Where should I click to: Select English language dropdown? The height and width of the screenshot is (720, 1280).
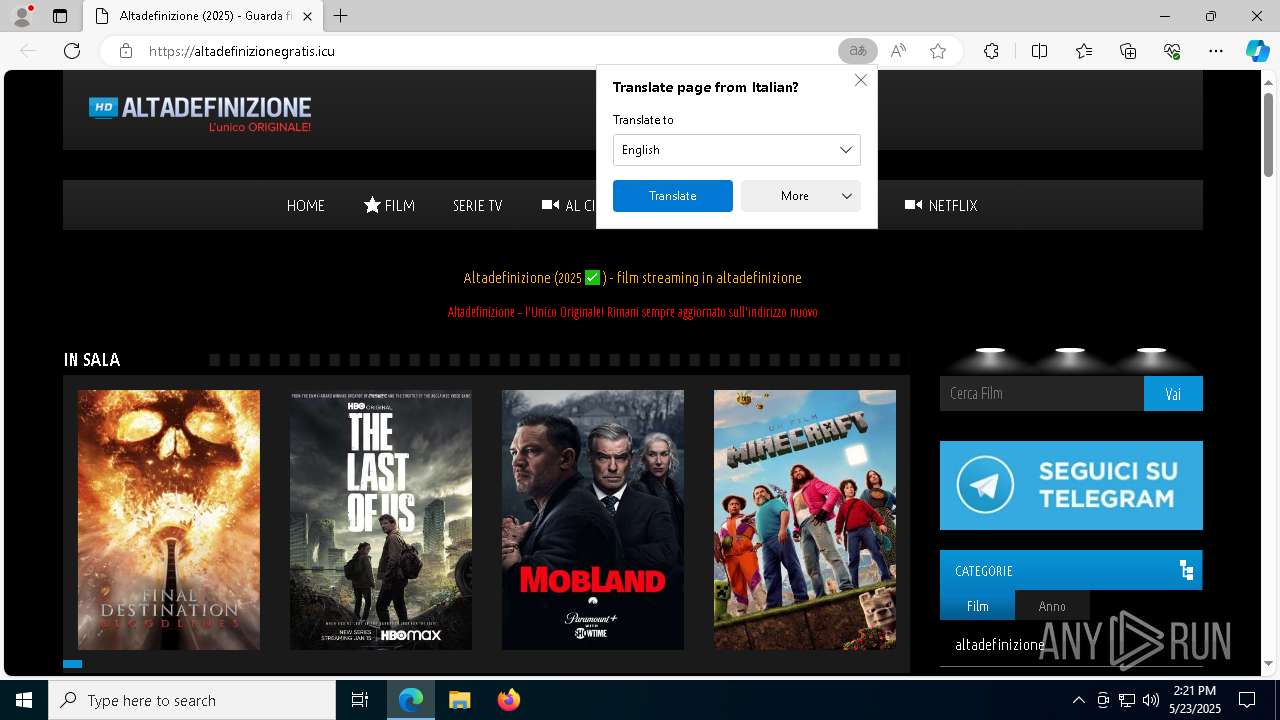[737, 150]
